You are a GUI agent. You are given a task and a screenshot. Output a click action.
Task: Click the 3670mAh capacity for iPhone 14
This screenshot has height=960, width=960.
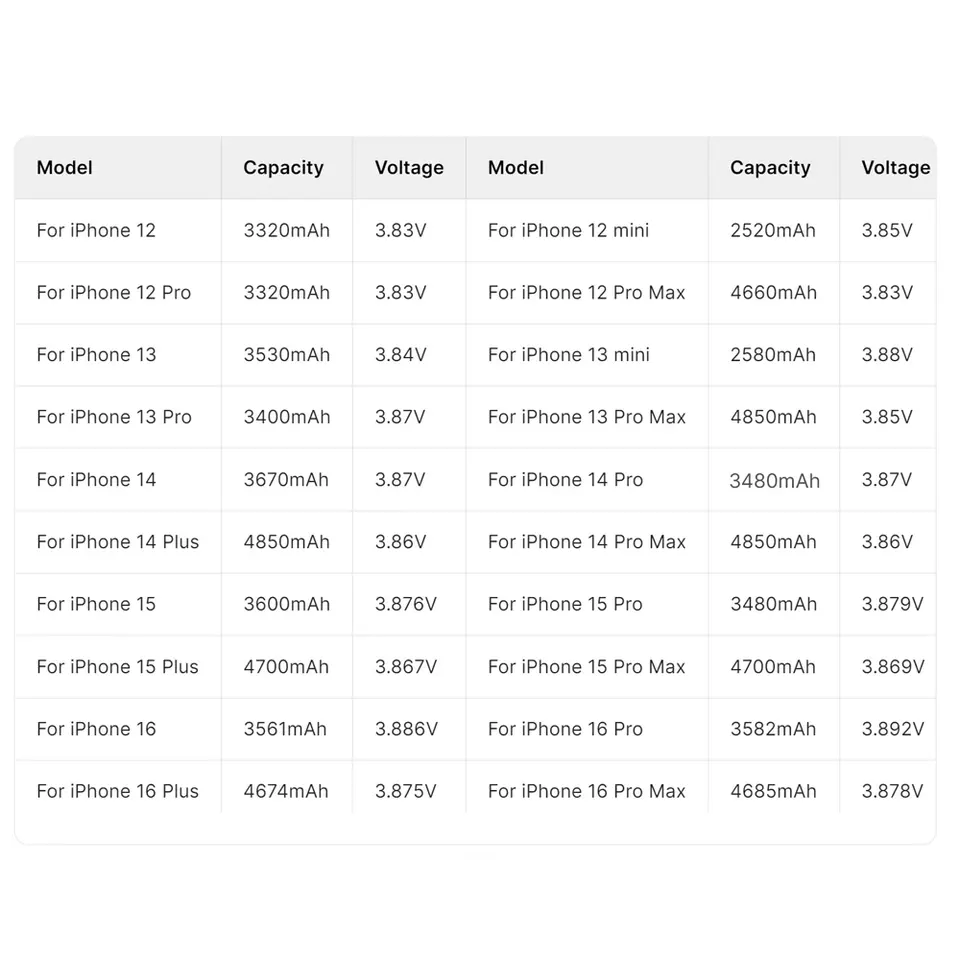(286, 480)
